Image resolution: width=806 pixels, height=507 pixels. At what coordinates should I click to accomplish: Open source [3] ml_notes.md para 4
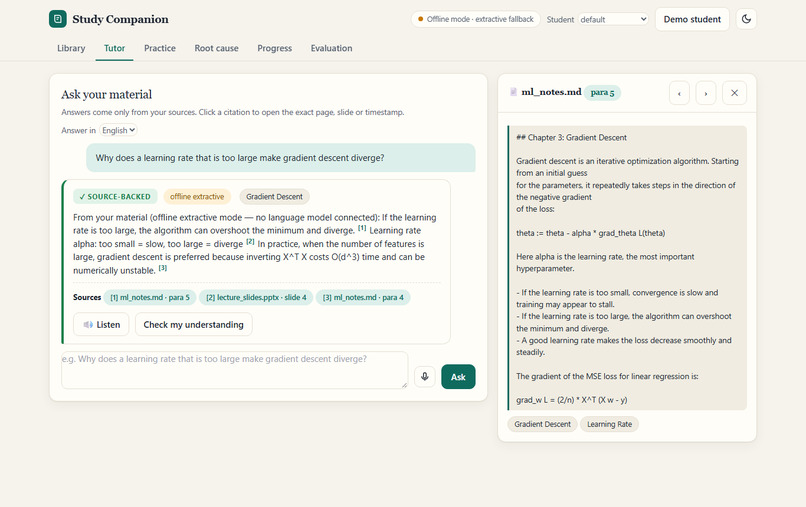[363, 297]
